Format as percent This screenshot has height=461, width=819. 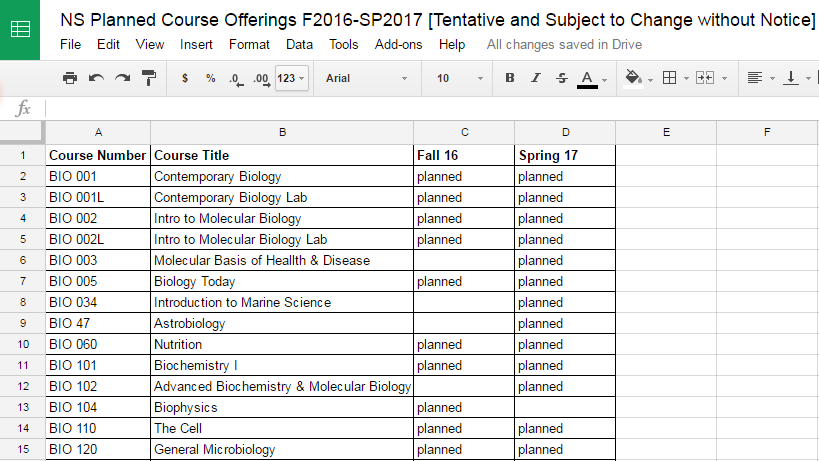coord(210,78)
